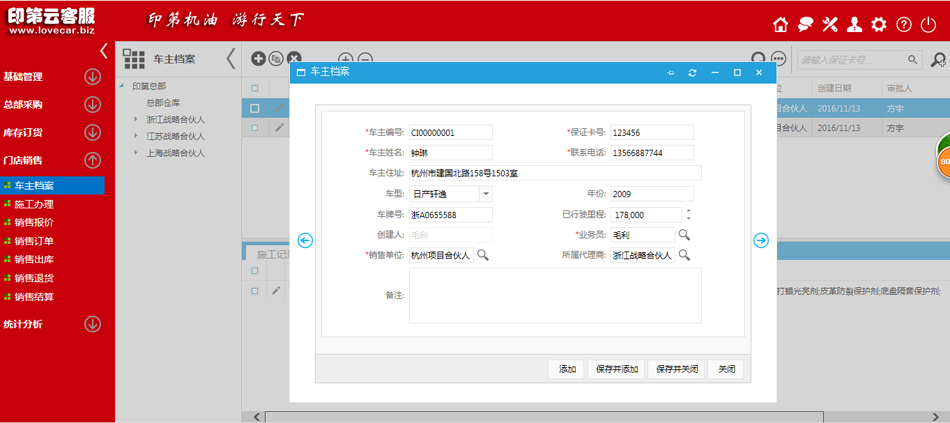The image size is (950, 423).
Task: Open lookup for 所属代理商 field
Action: [x=684, y=255]
